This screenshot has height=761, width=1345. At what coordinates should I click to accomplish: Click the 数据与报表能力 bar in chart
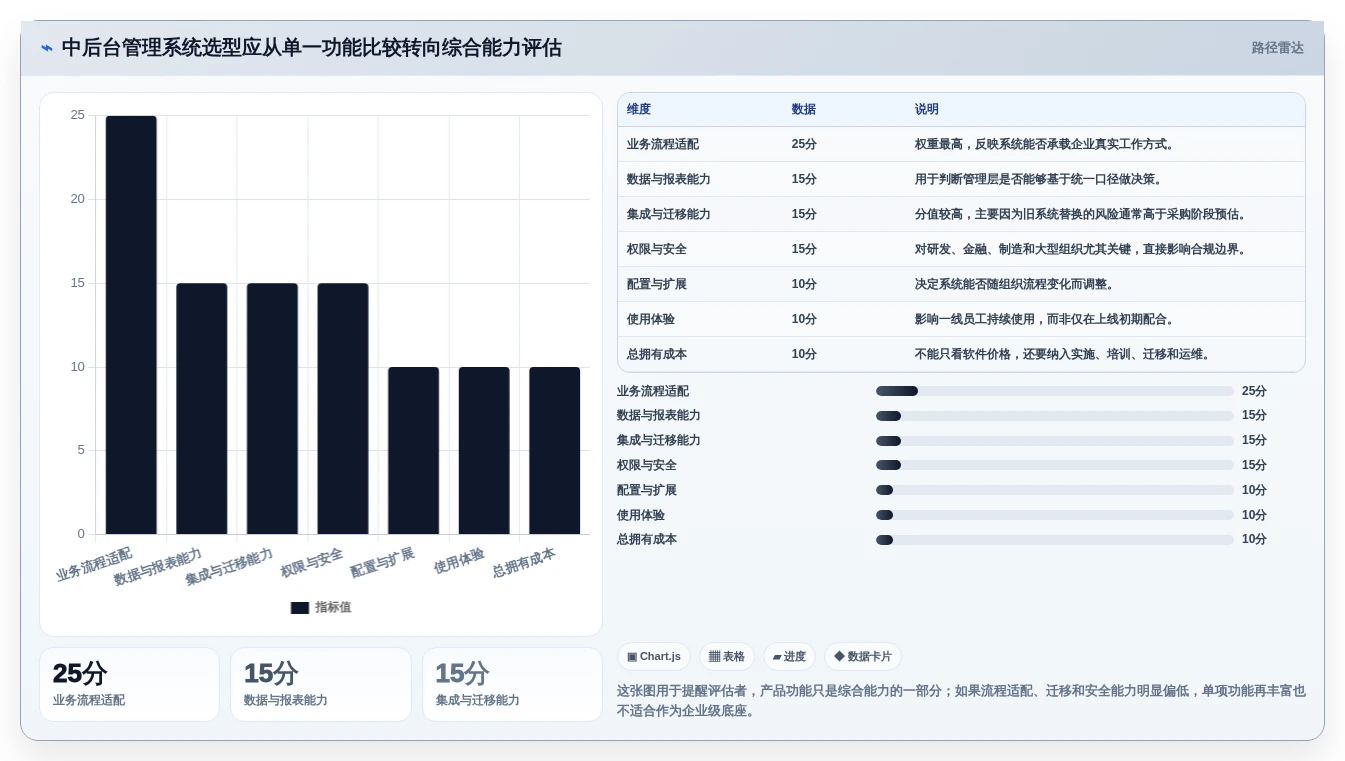tap(202, 409)
